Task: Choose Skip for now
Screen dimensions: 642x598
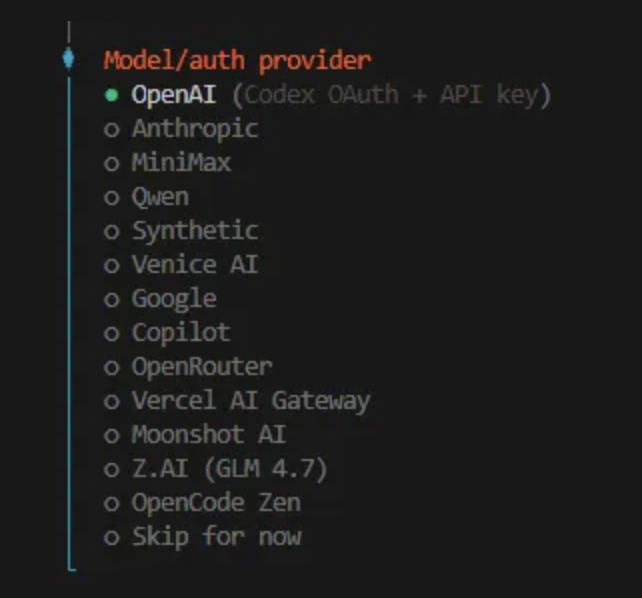Action: pyautogui.click(x=216, y=537)
